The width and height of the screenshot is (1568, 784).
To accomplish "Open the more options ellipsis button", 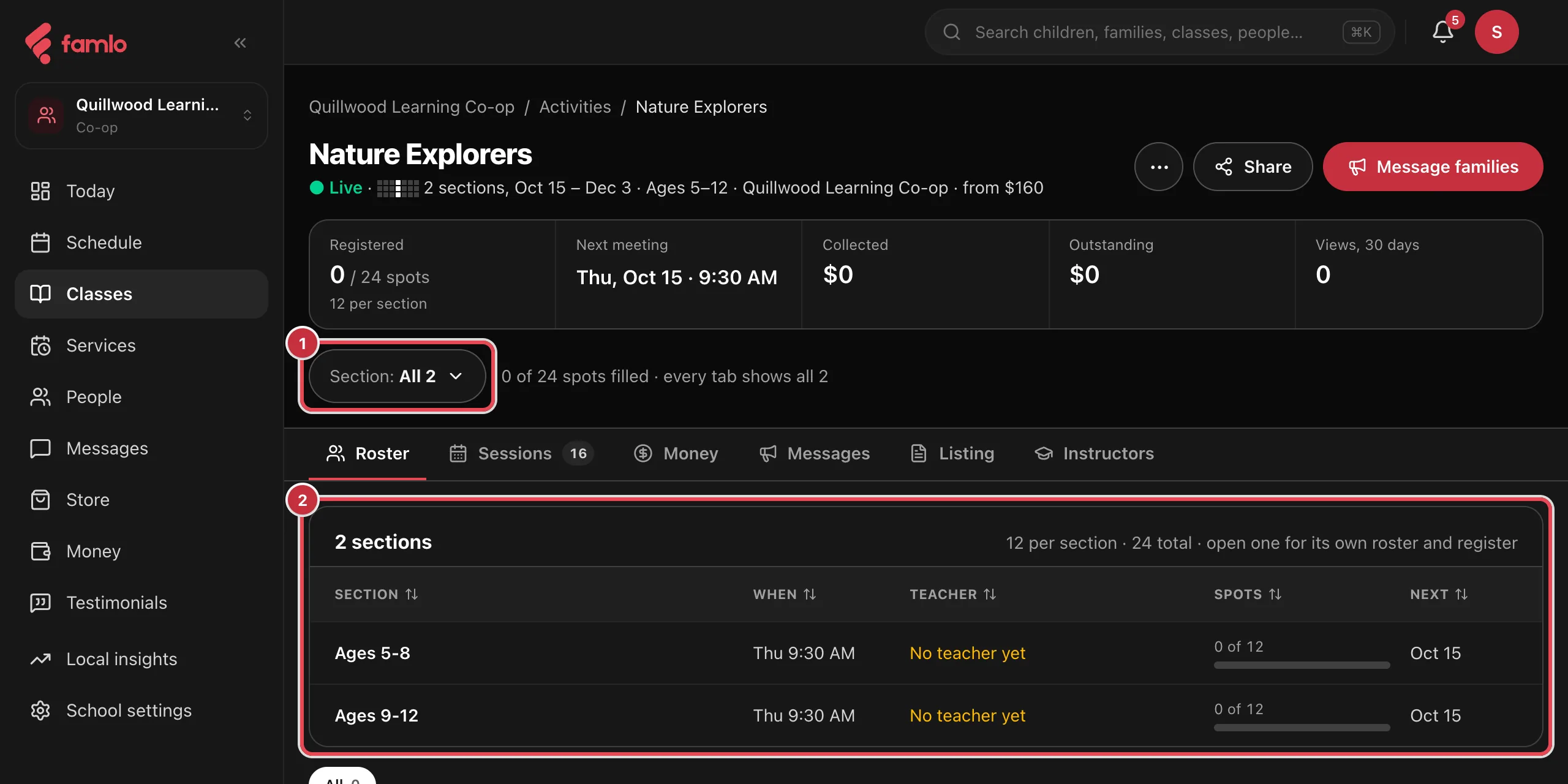I will [1159, 167].
